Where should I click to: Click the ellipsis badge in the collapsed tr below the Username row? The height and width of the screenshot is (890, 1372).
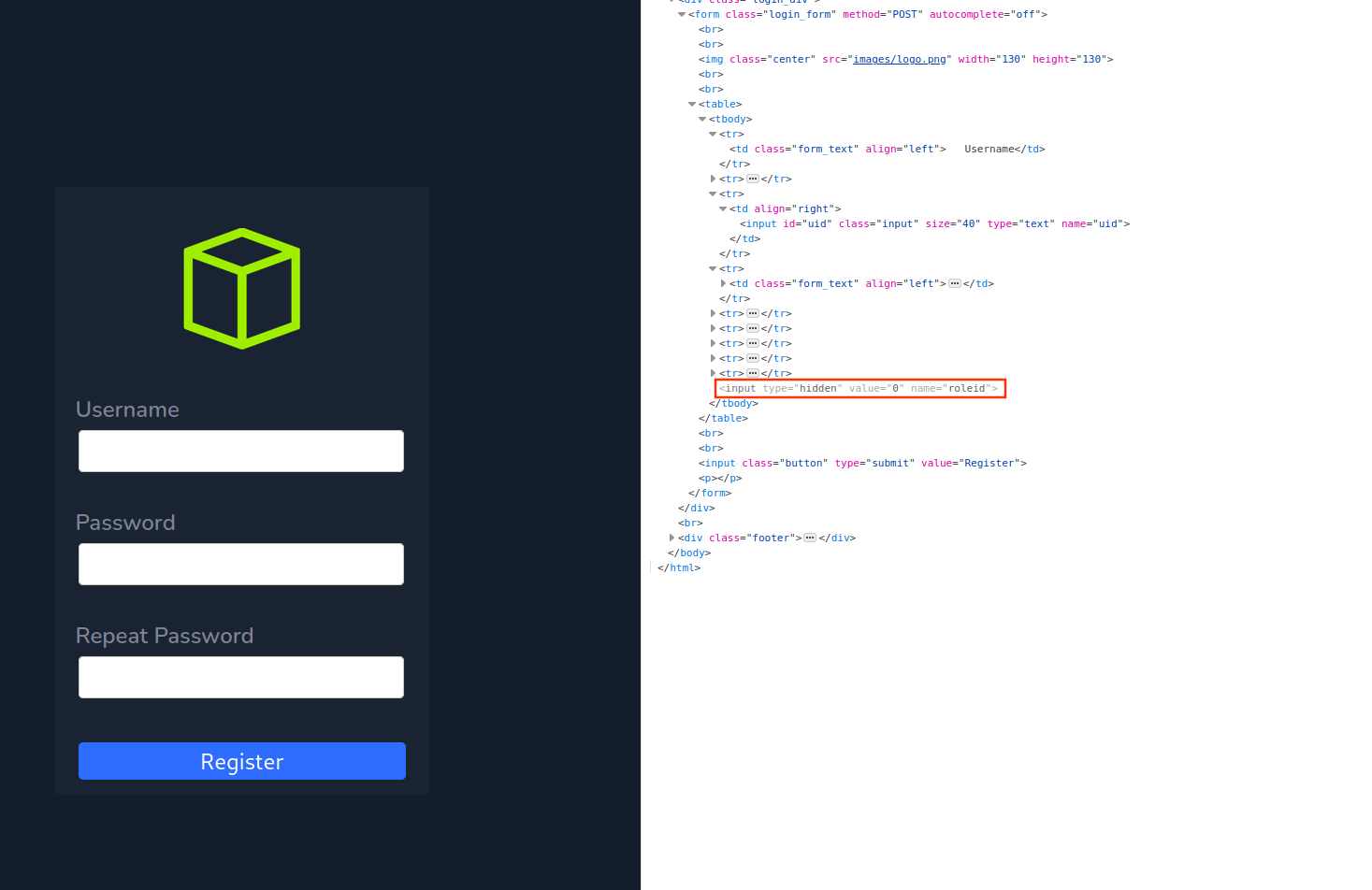[x=752, y=179]
